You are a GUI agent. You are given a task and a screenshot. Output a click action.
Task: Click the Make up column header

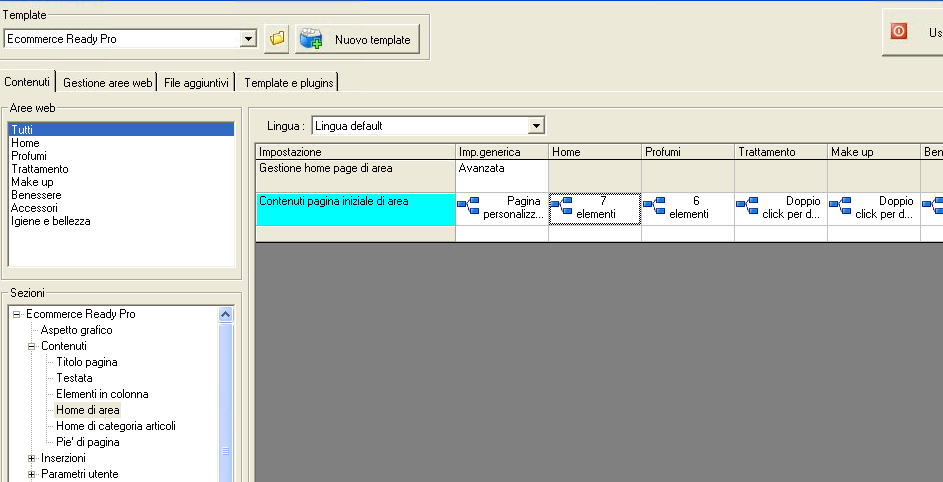[x=874, y=152]
